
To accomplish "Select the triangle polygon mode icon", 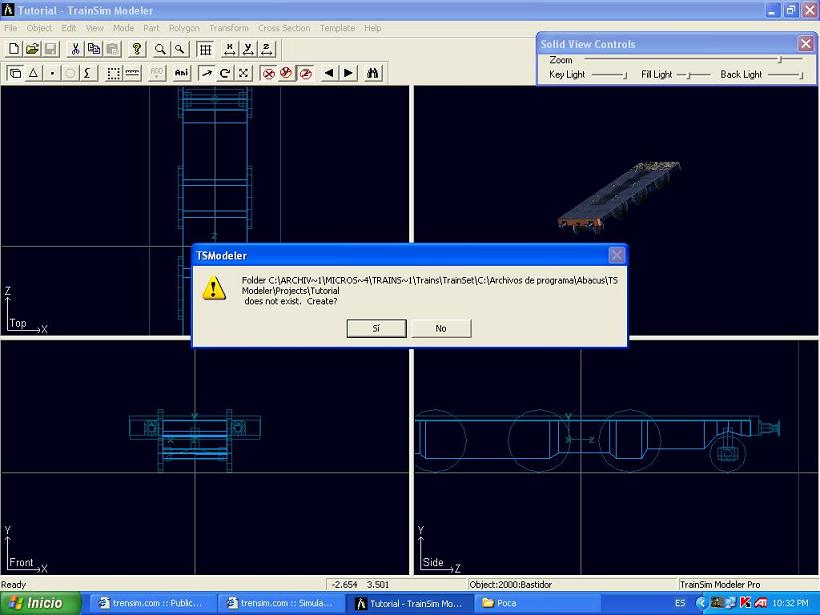I will (33, 73).
